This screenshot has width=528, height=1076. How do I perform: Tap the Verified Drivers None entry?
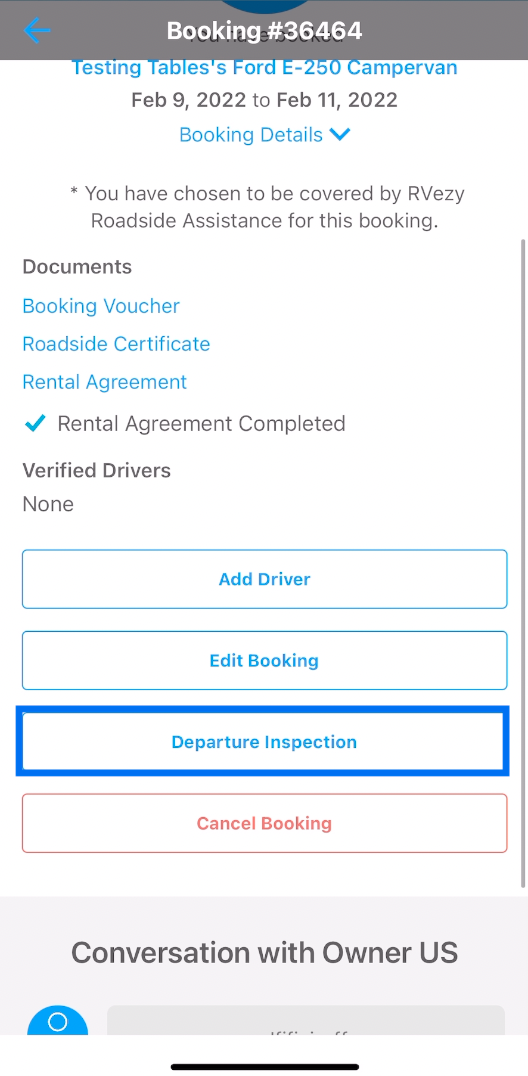click(48, 504)
